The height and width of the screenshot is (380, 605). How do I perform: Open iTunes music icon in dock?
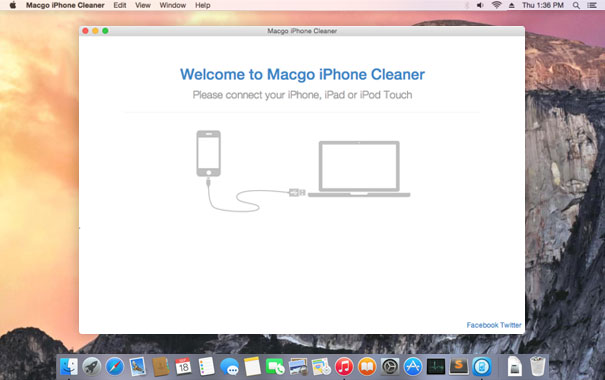point(344,366)
